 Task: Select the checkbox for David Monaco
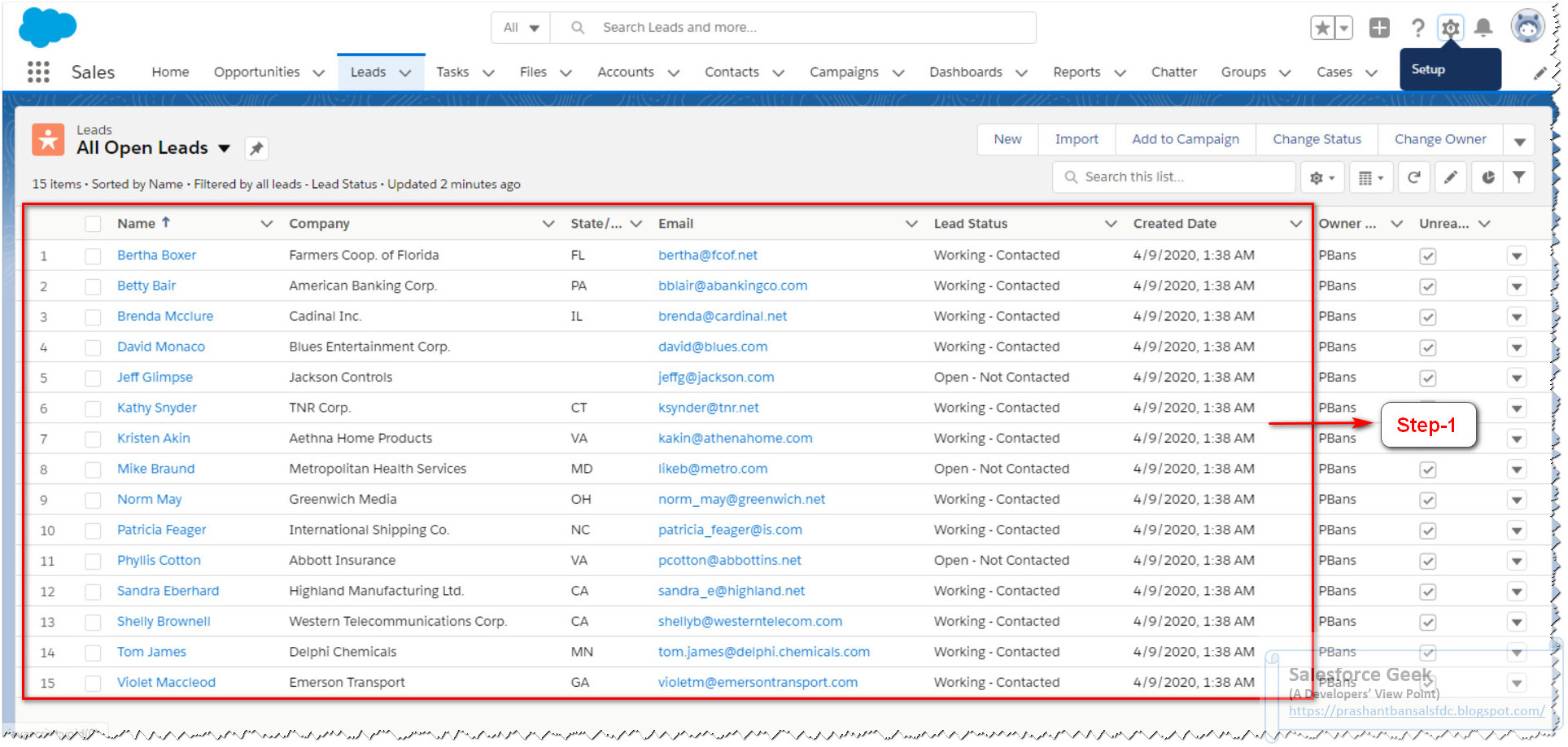tap(93, 347)
